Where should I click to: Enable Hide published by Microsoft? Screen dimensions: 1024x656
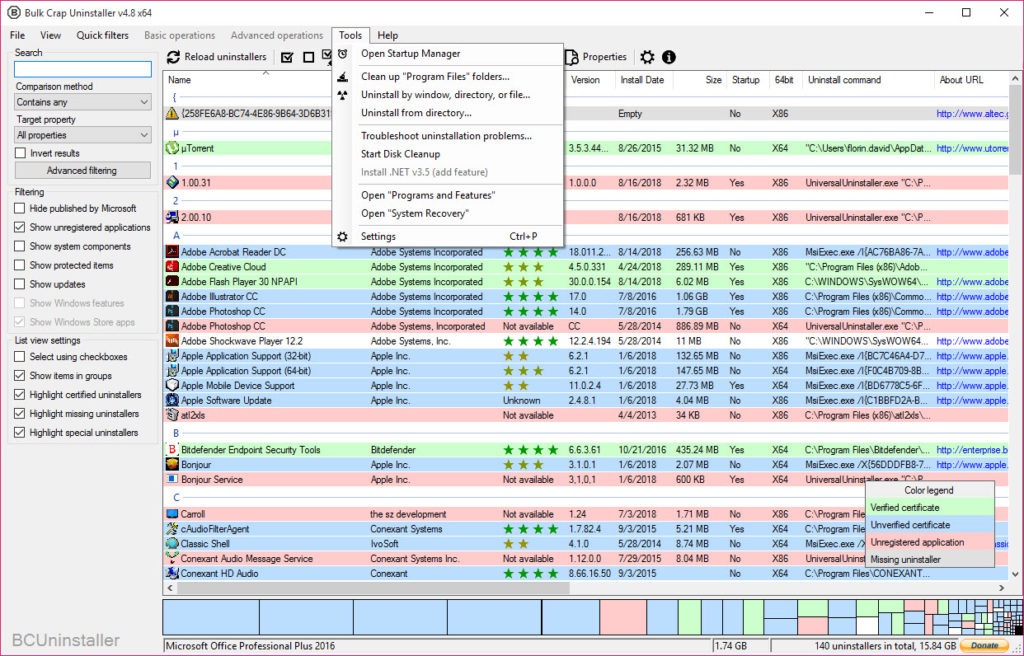pos(20,208)
